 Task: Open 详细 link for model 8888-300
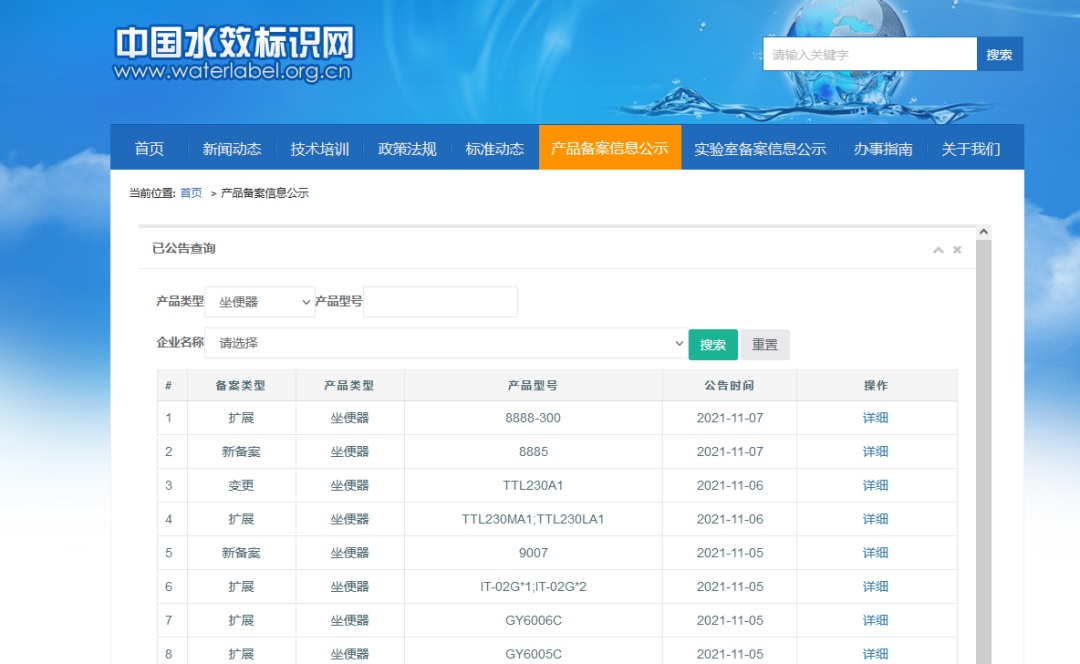click(x=875, y=418)
